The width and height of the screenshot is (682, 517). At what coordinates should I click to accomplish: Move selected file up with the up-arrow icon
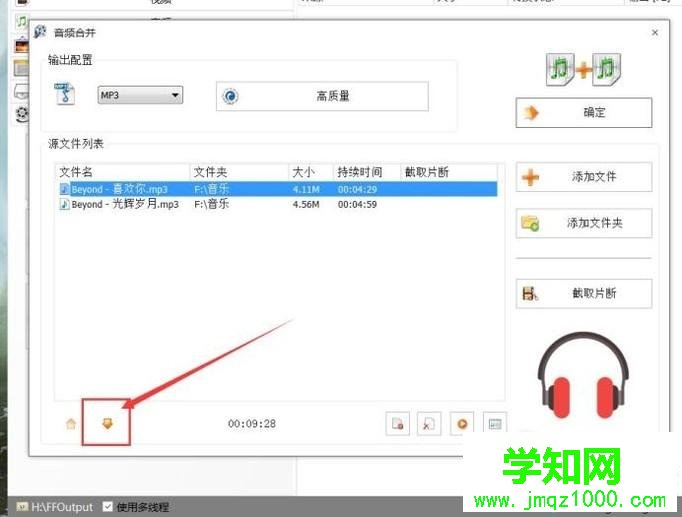71,423
